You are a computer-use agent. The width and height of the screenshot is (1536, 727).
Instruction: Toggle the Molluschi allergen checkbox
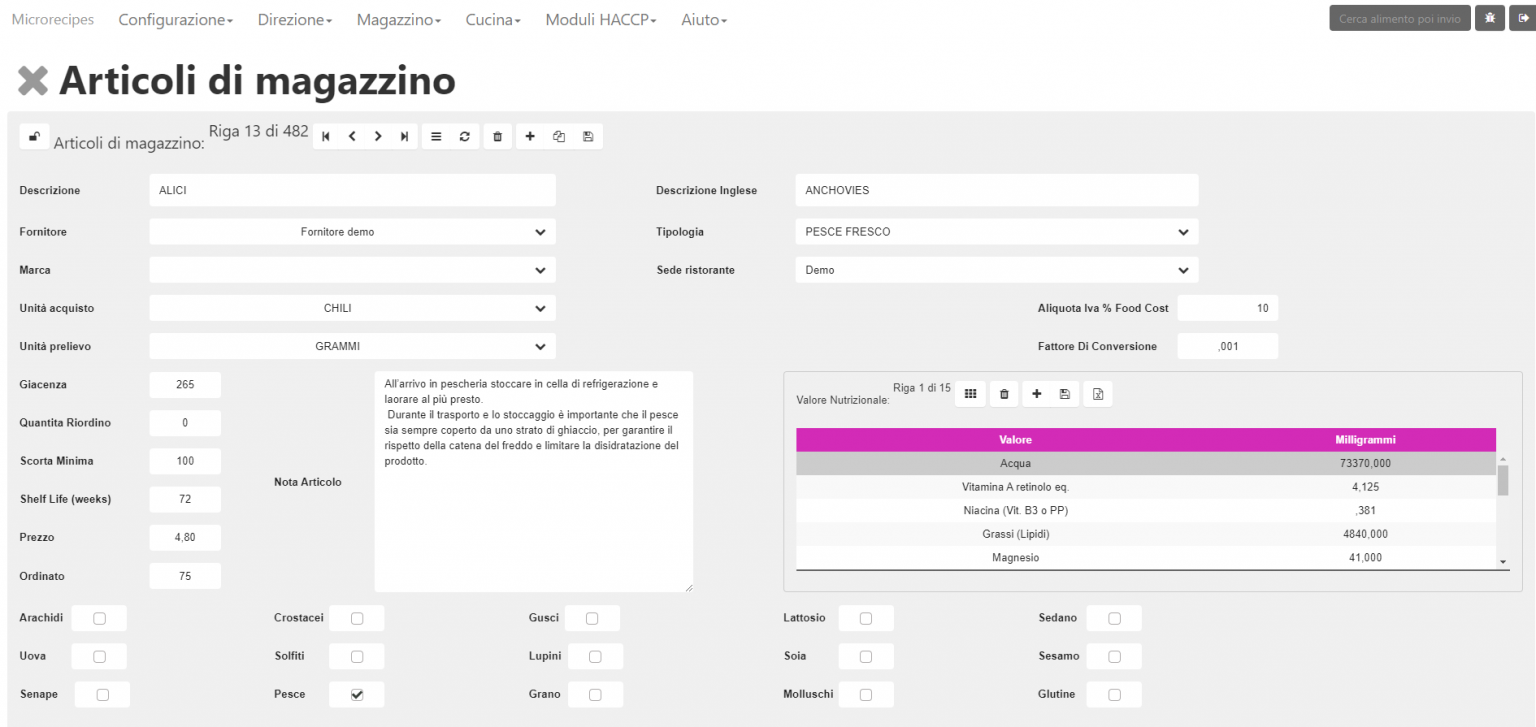point(866,695)
